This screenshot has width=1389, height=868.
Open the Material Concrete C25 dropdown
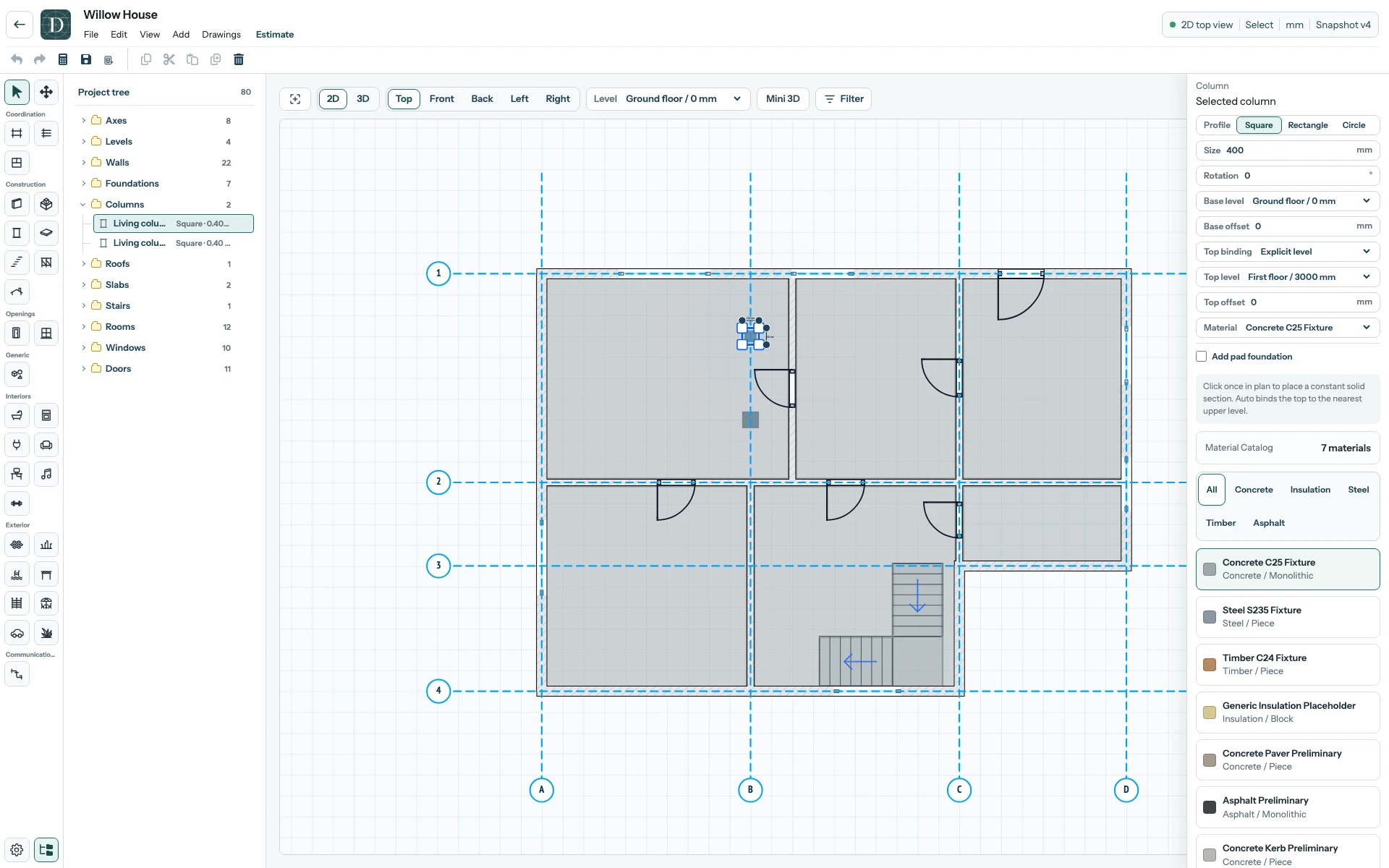click(1288, 328)
